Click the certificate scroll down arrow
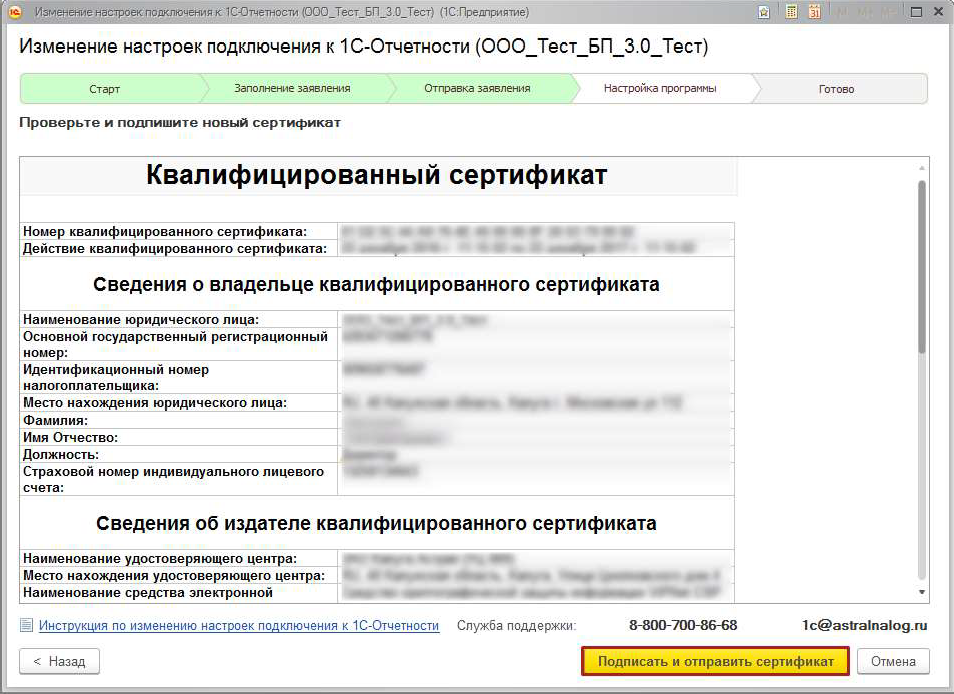The width and height of the screenshot is (954, 694). [922, 592]
